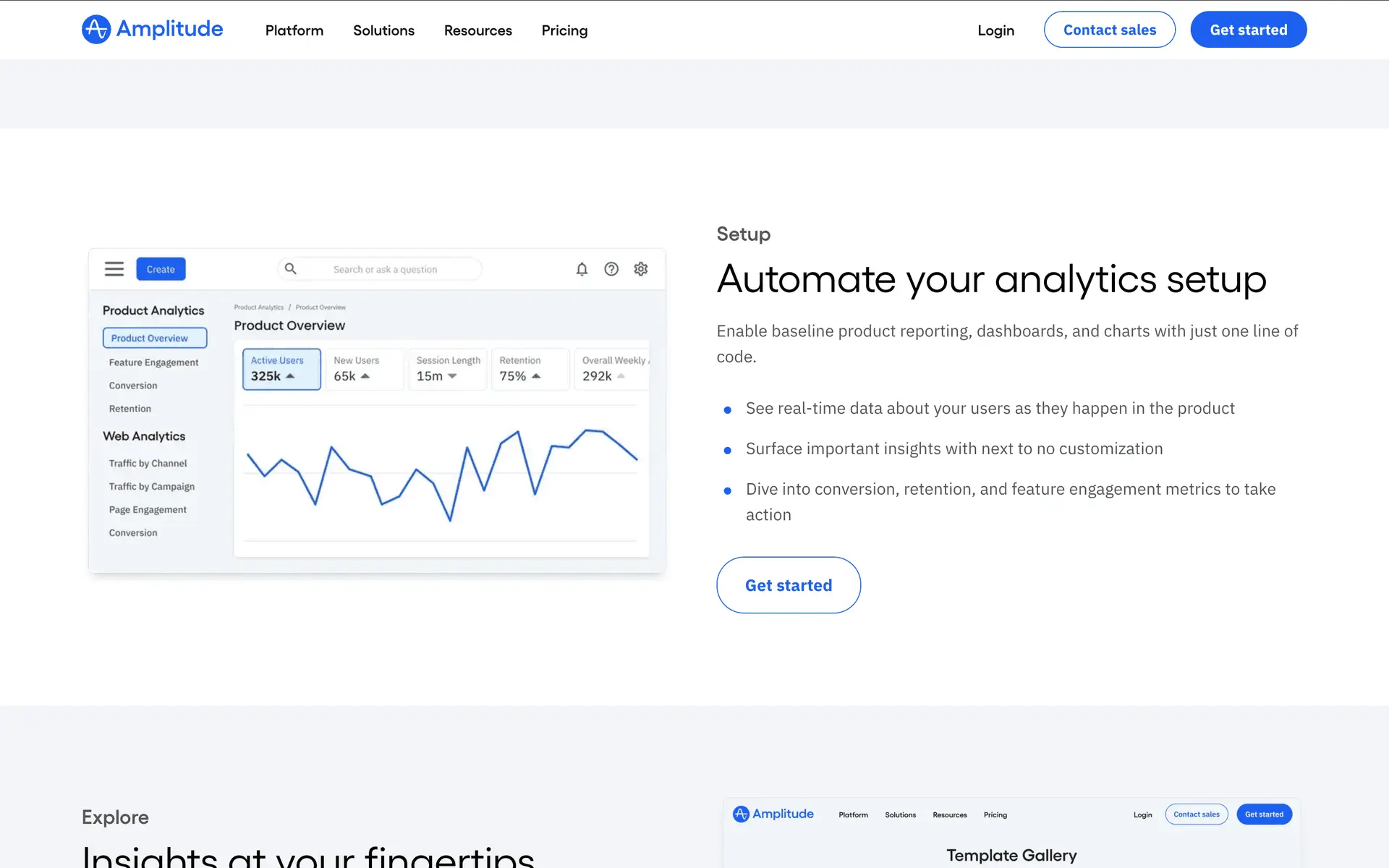Click the outlined Get started button under Setup
The width and height of the screenshot is (1389, 868).
coord(789,585)
